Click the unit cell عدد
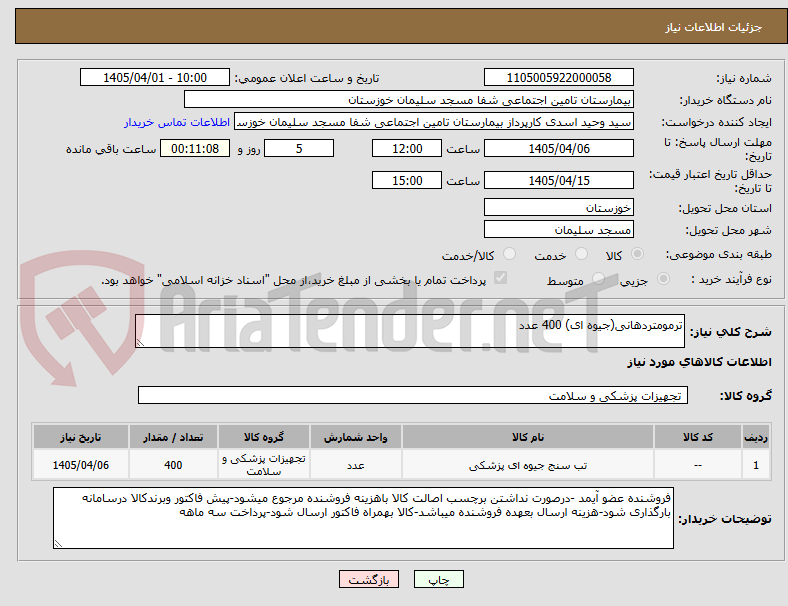Image resolution: width=788 pixels, height=606 pixels. (x=355, y=465)
